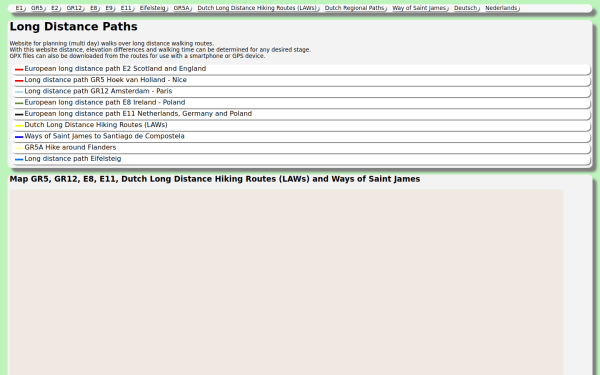The width and height of the screenshot is (600, 375).
Task: Open Way of Saint James in the top menu
Action: 419,8
